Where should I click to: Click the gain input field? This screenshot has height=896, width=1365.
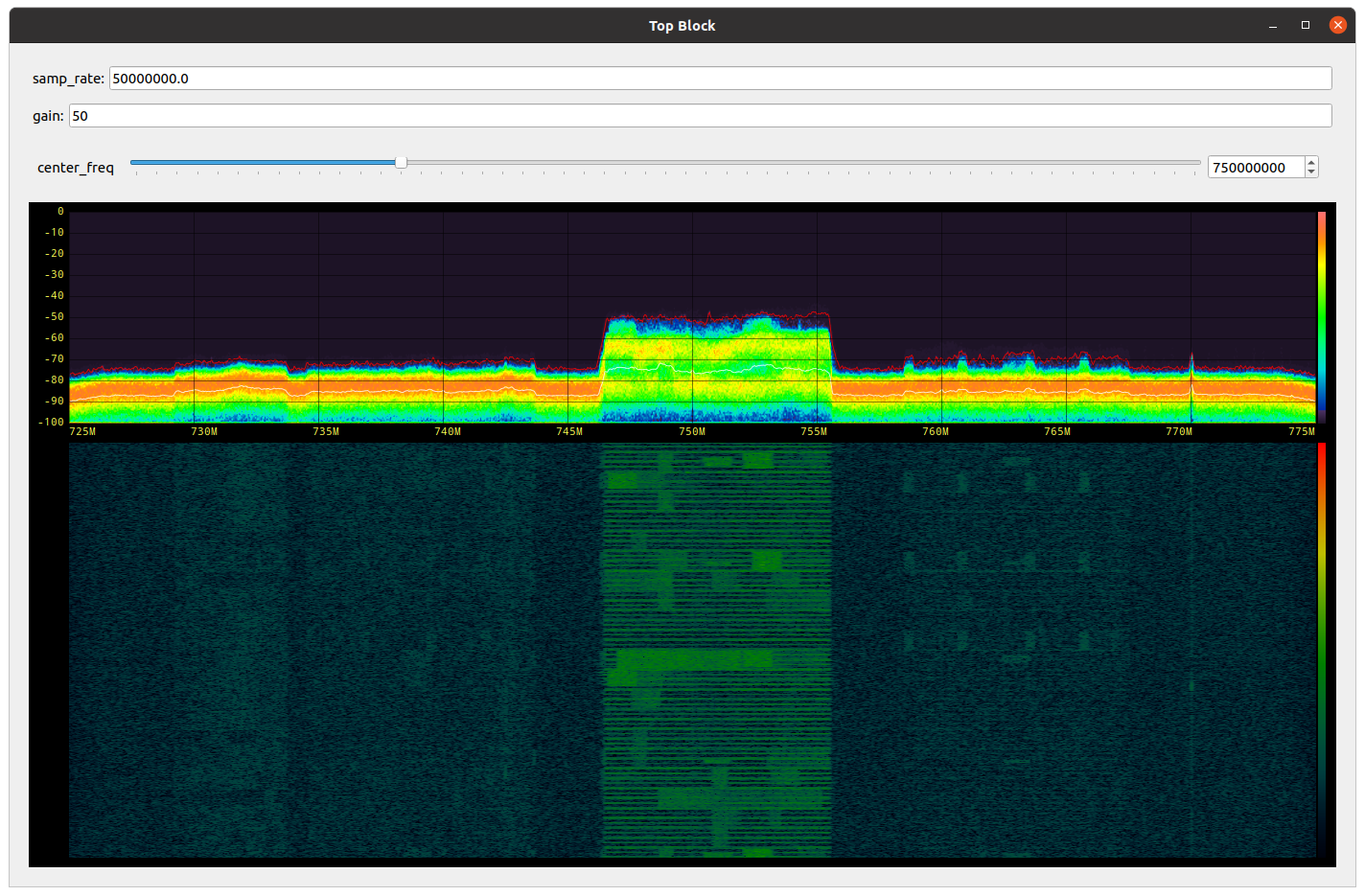click(700, 115)
